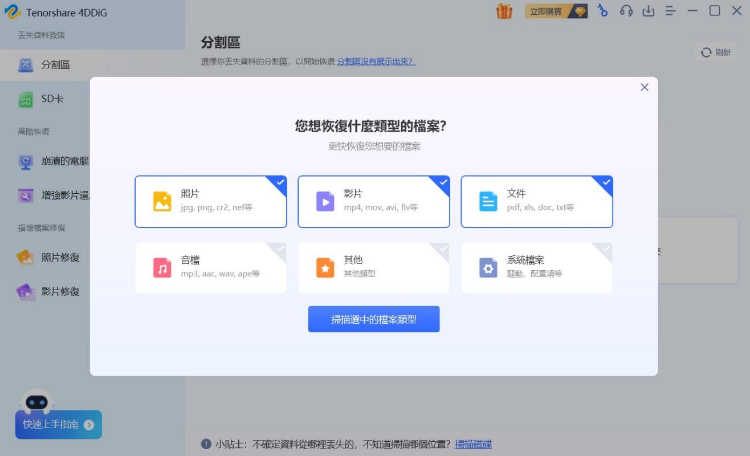Click the gift box icon in title bar
The image size is (750, 456).
(504, 11)
